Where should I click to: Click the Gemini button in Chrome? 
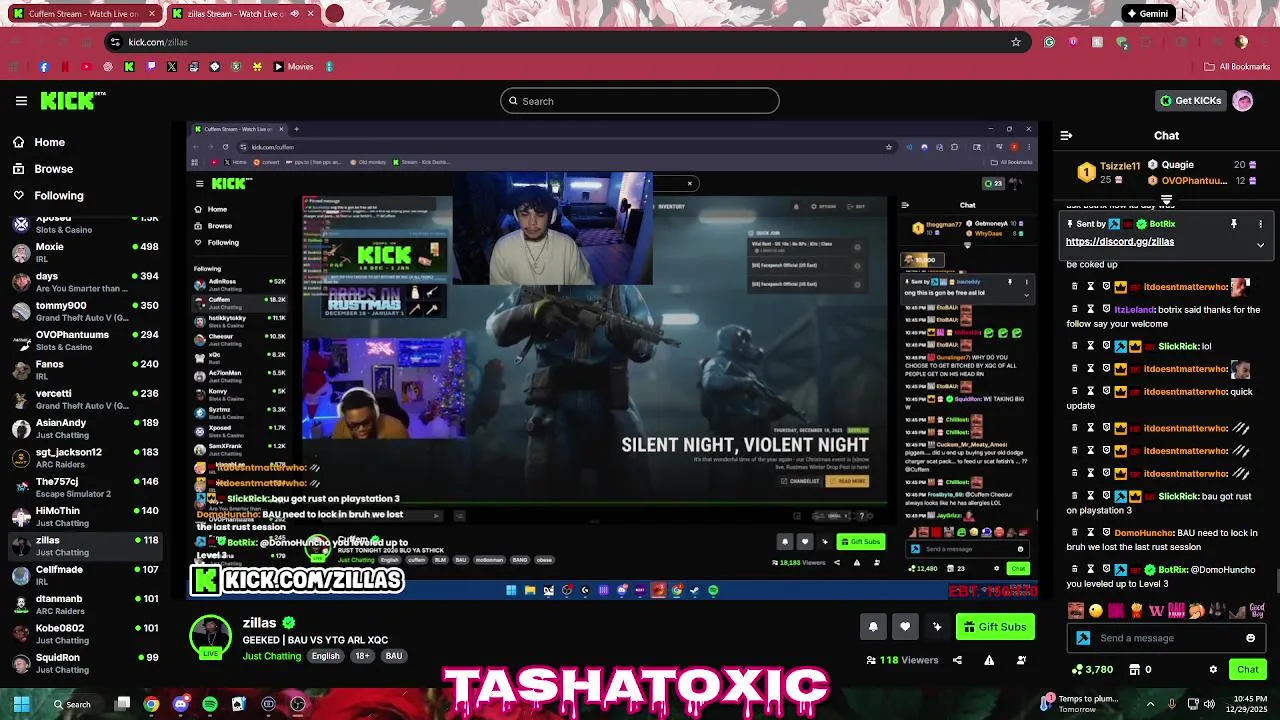pyautogui.click(x=1147, y=14)
